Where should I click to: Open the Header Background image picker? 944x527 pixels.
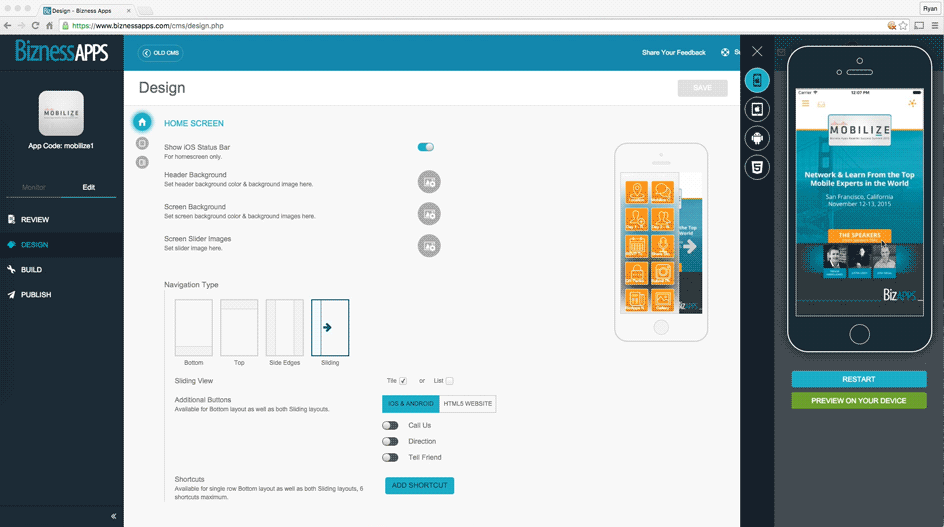[x=429, y=182]
